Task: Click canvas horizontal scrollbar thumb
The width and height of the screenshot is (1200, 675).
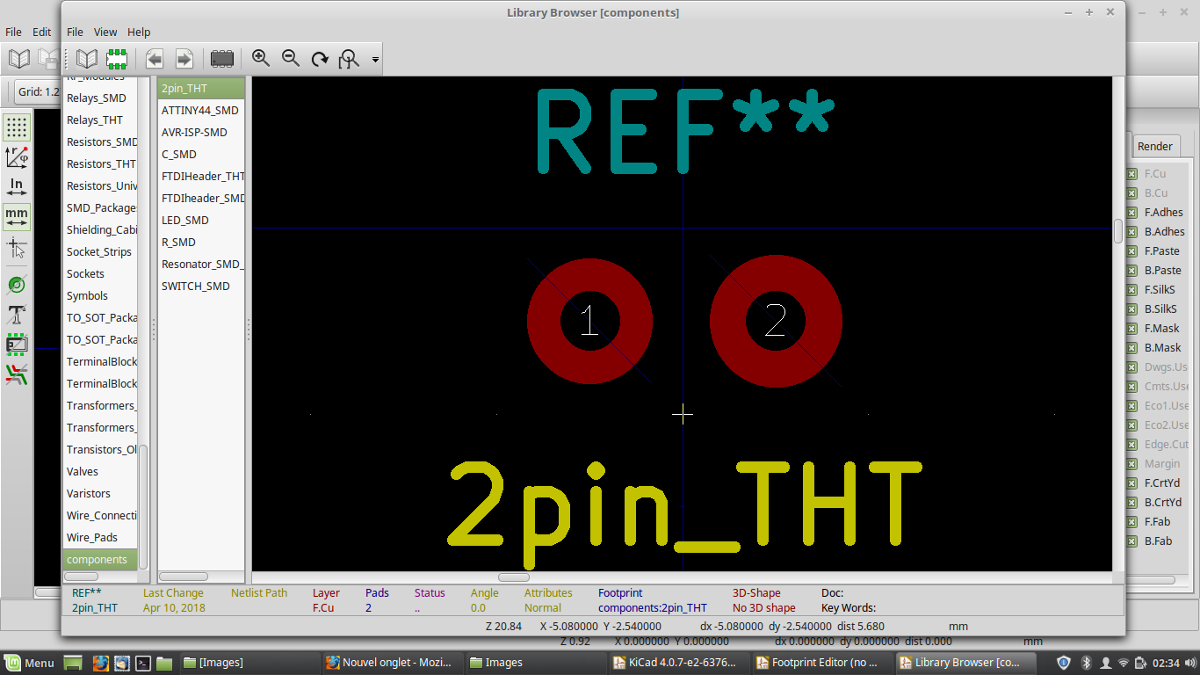Action: pos(514,577)
